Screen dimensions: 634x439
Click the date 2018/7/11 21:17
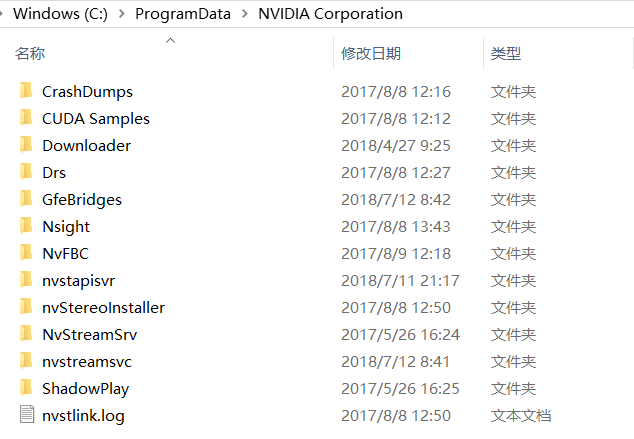click(400, 281)
